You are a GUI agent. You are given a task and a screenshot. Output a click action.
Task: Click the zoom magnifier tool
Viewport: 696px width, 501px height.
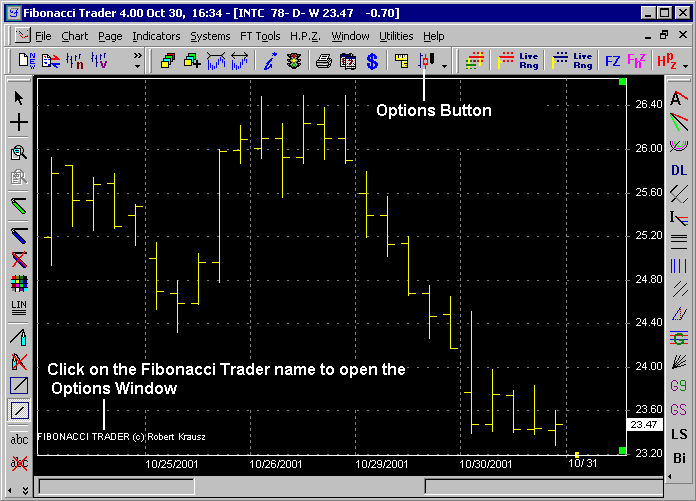19,153
